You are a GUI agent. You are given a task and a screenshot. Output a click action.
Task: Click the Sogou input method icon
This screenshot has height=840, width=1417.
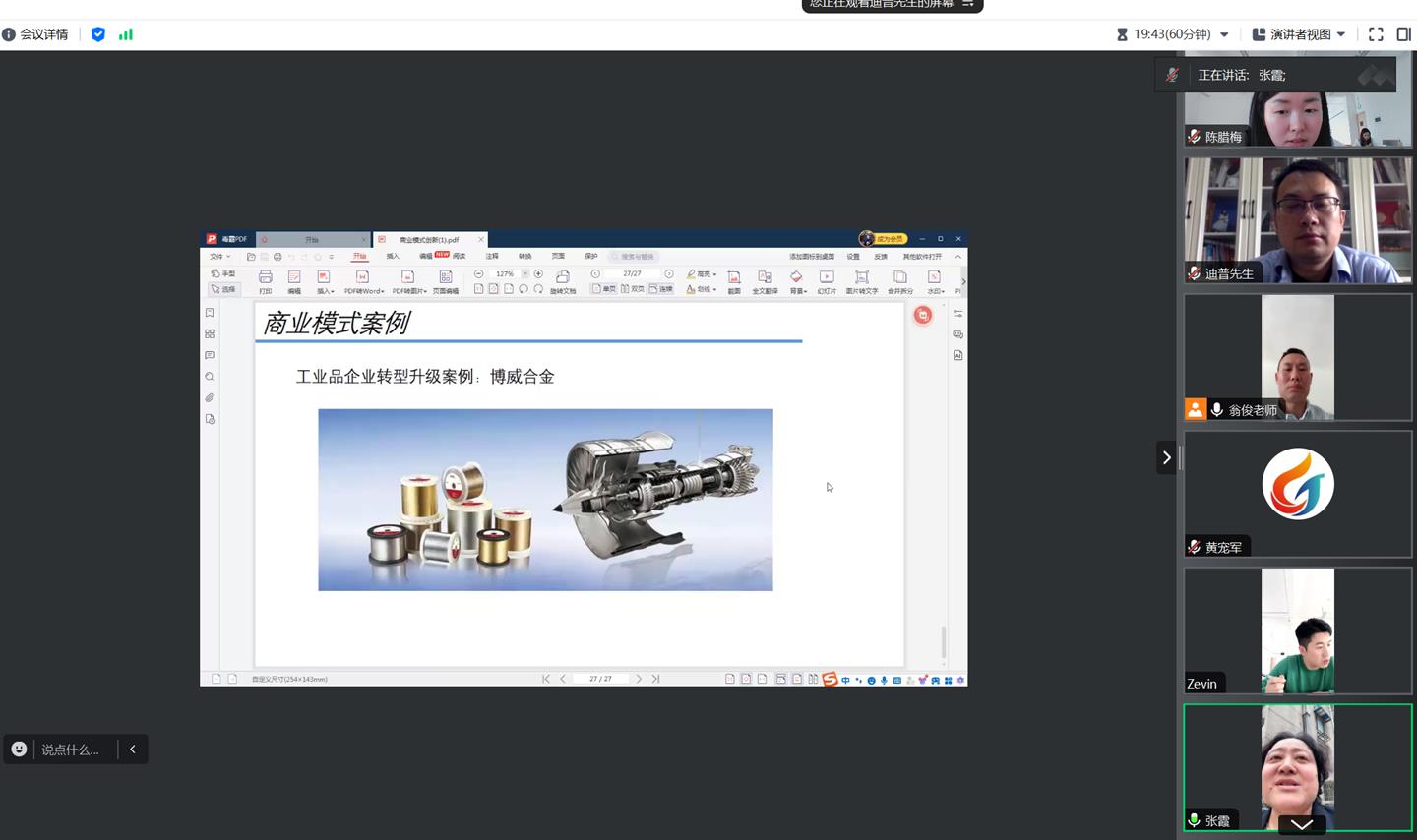tap(830, 679)
